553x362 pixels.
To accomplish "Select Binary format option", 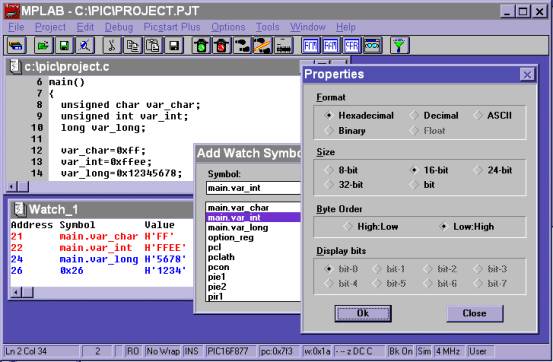I will pyautogui.click(x=345, y=131).
